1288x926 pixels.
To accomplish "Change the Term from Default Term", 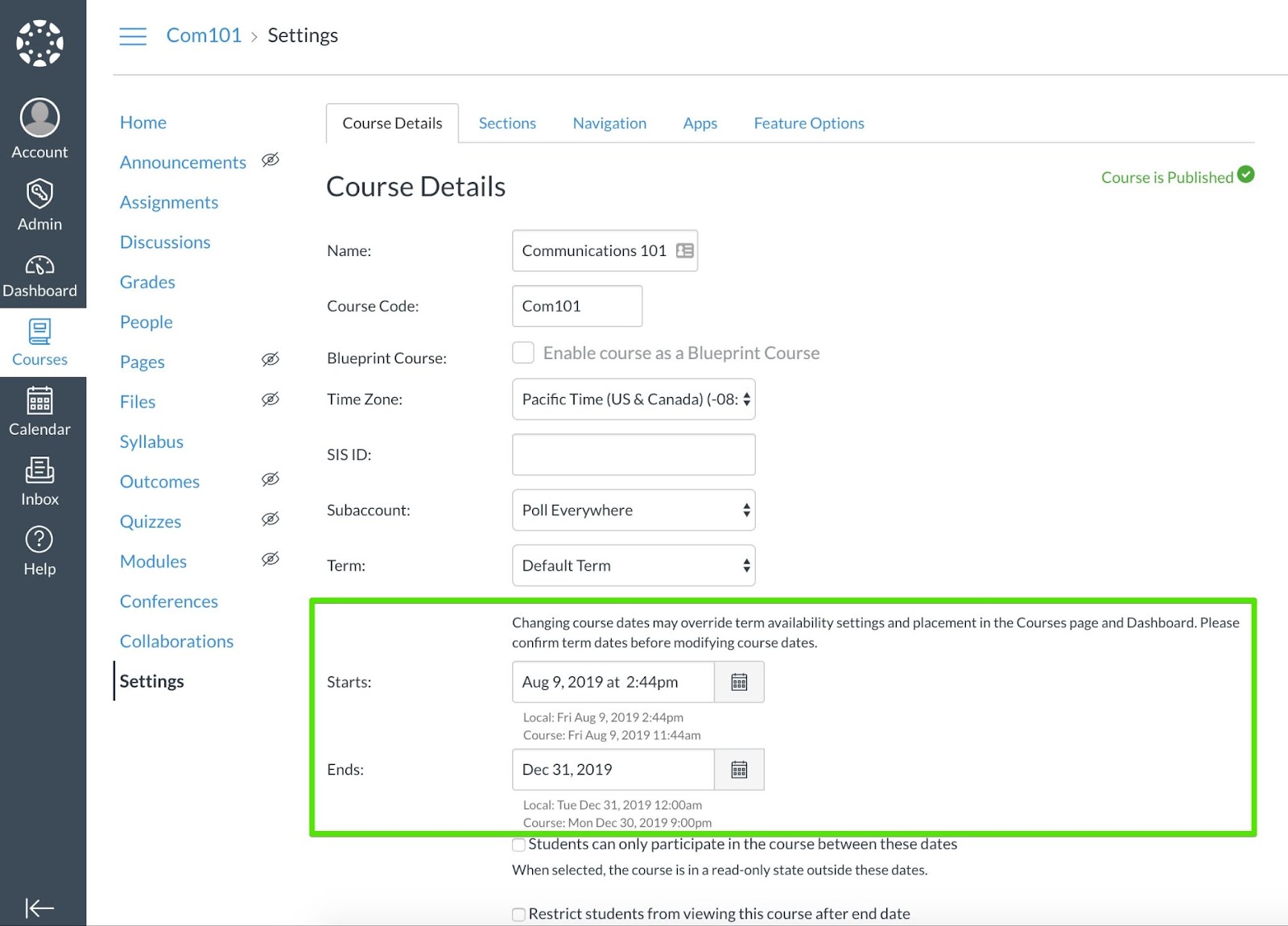I will [x=633, y=565].
